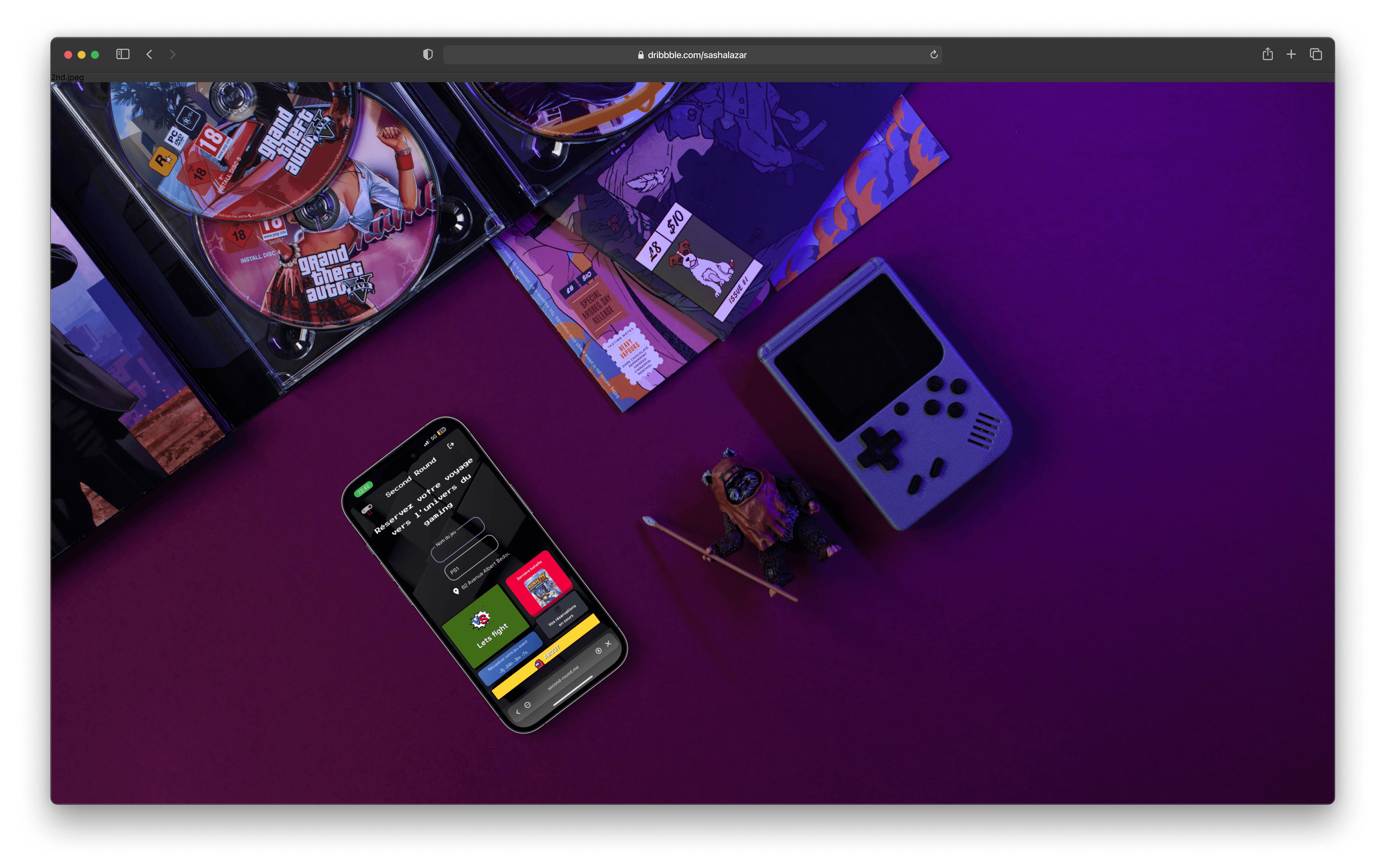
Task: Click the 2nd.jpeg photo of gaming items
Action: pos(692,442)
